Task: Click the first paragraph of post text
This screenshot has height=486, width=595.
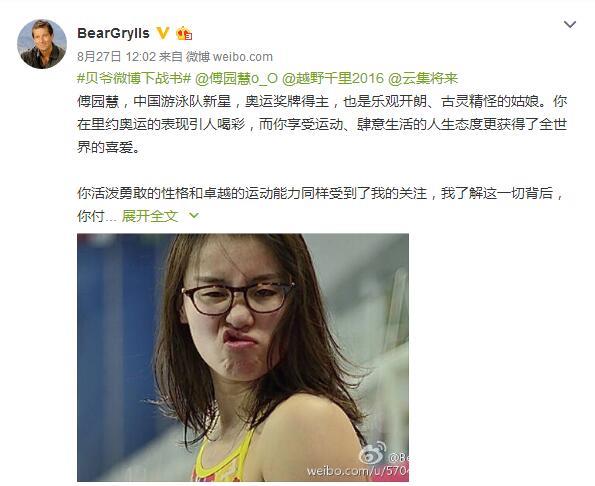Action: click(322, 124)
